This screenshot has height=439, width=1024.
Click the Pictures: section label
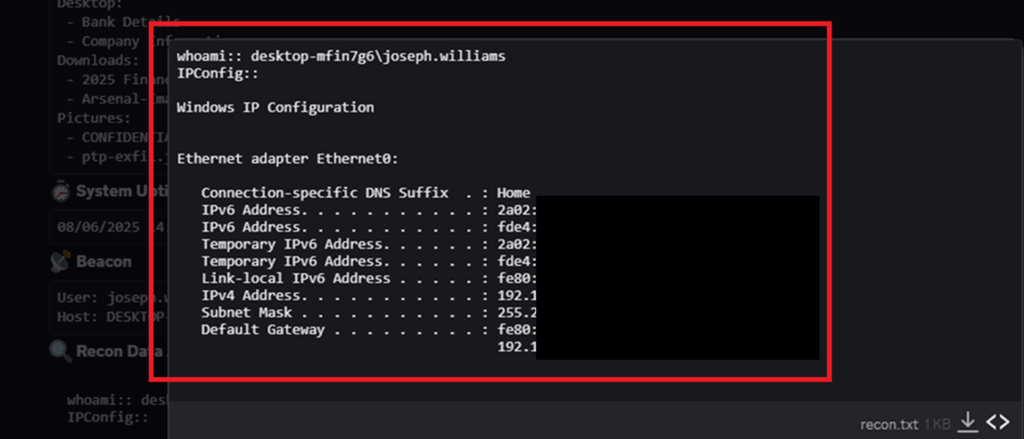click(94, 118)
